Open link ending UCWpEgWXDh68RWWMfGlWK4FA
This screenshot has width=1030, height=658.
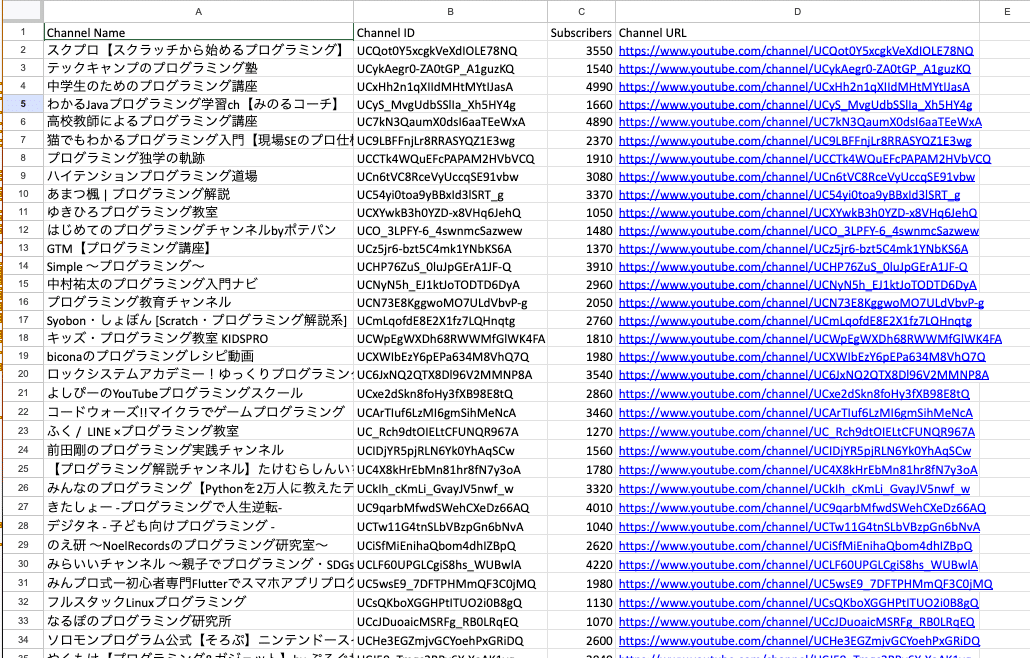tap(810, 338)
